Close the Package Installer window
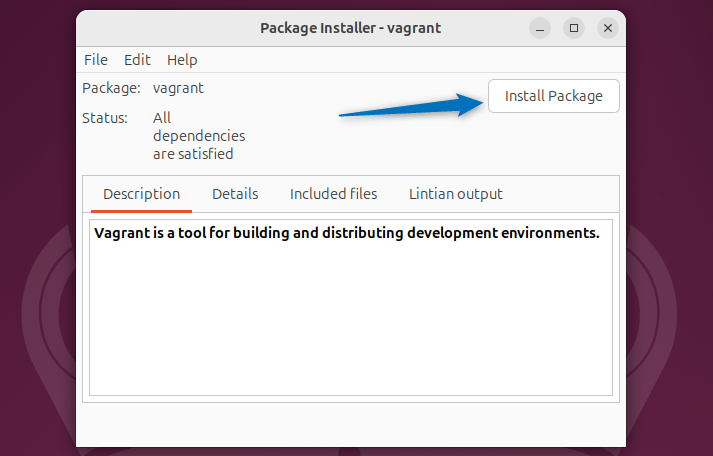Viewport: 713px width, 456px height. [x=608, y=28]
